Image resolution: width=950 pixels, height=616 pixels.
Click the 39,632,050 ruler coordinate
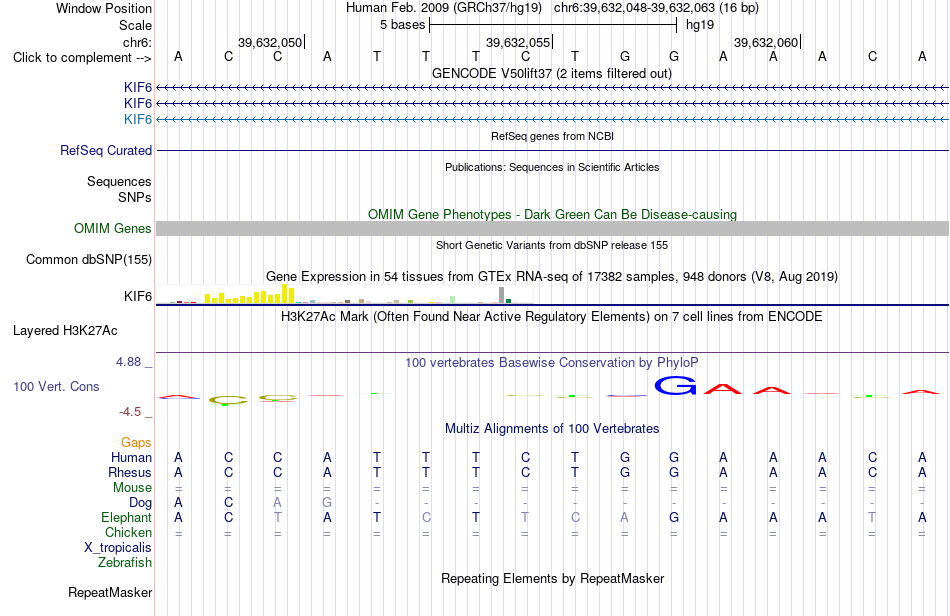click(270, 42)
